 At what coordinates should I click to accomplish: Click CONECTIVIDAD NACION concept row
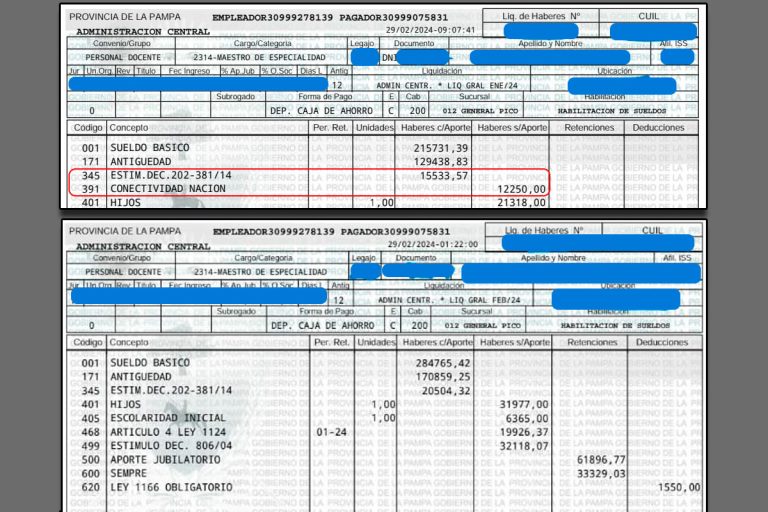coord(383,189)
